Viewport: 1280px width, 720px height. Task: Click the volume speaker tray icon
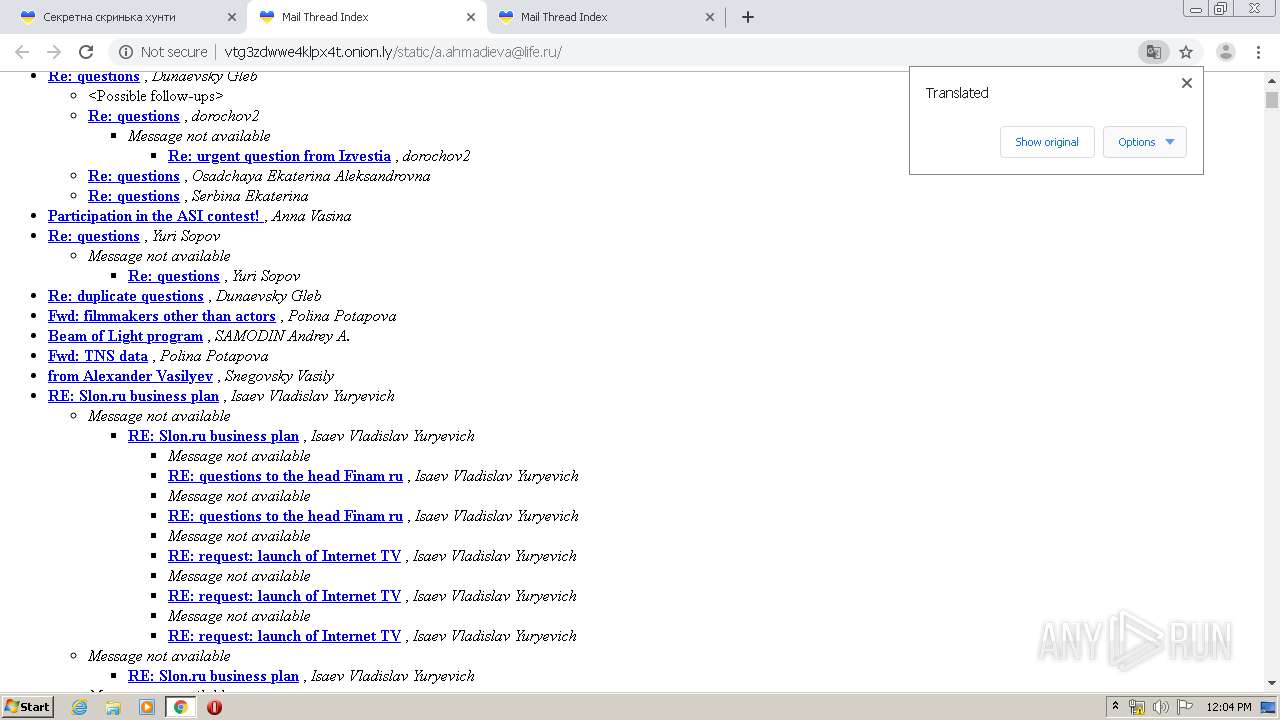(x=1161, y=707)
